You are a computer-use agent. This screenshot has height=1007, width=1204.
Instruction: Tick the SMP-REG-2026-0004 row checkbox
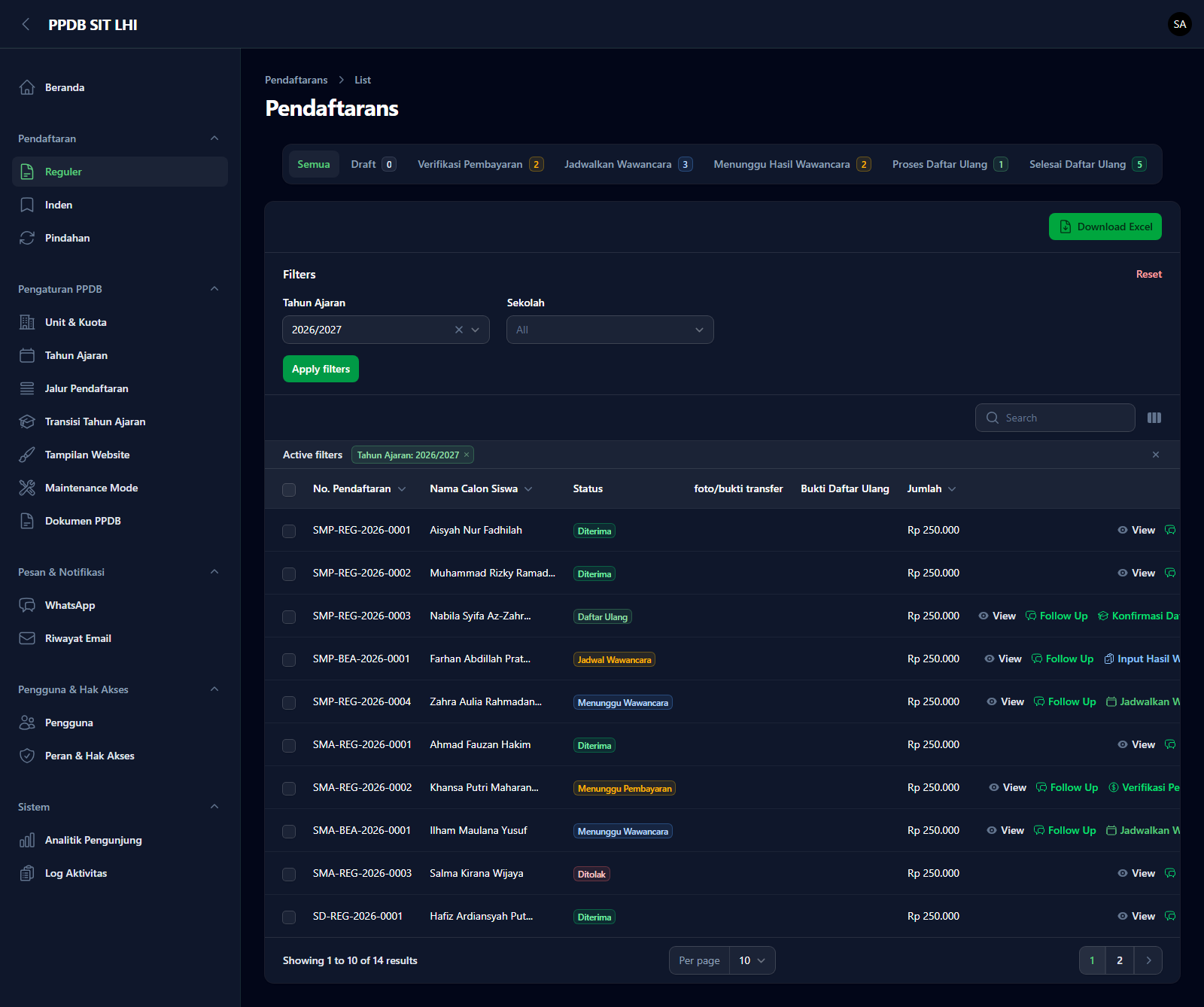tap(289, 702)
